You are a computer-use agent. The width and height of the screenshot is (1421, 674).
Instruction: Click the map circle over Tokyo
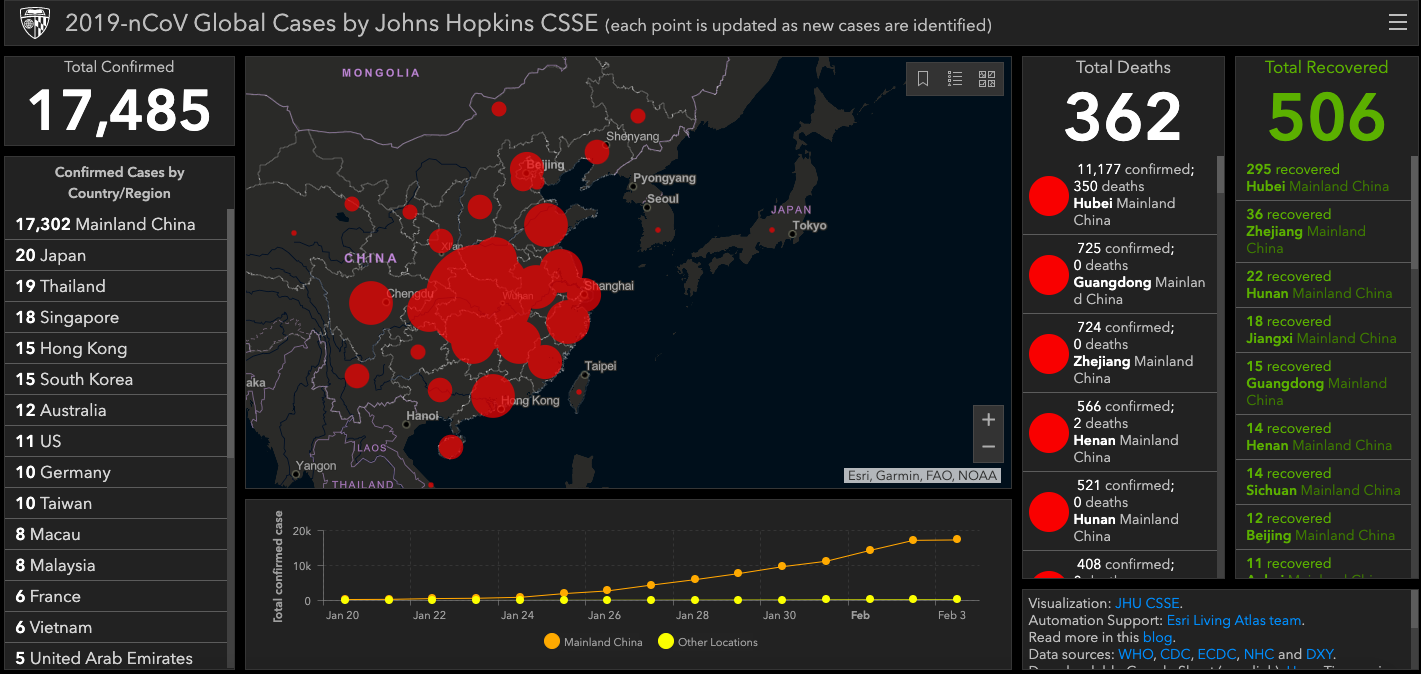[x=772, y=230]
